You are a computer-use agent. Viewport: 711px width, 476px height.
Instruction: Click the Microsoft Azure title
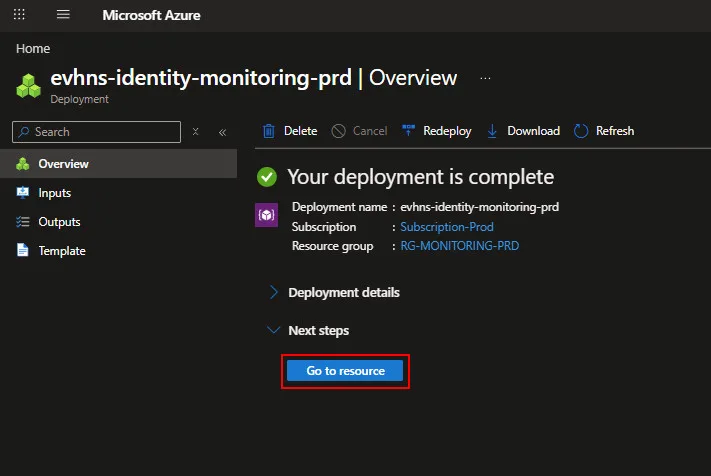click(151, 15)
